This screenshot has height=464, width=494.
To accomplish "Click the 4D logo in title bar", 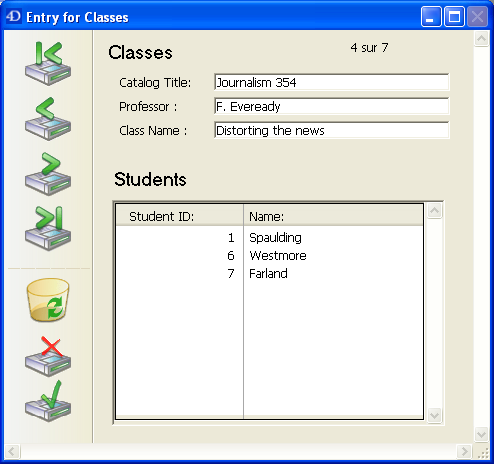I will (x=14, y=16).
